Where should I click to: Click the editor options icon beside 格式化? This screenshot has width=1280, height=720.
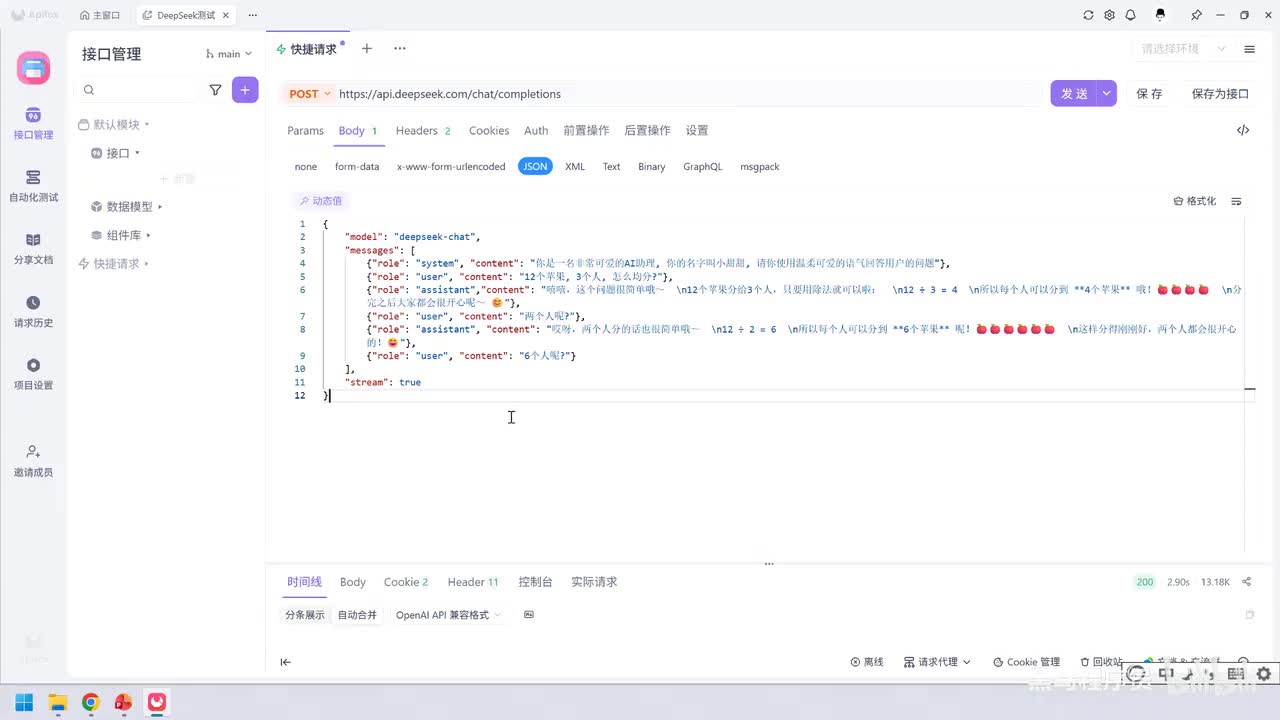pyautogui.click(x=1237, y=201)
